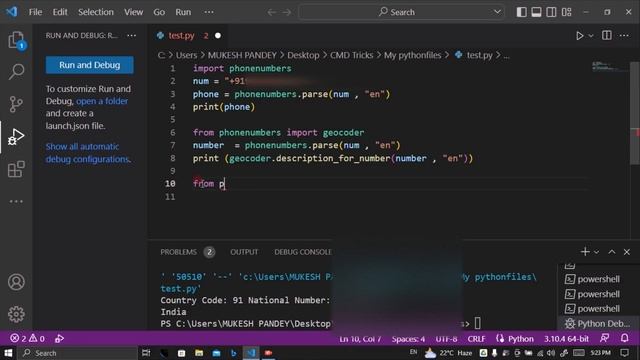640x360 pixels.
Task: Add a new terminal with plus icon
Action: point(585,251)
